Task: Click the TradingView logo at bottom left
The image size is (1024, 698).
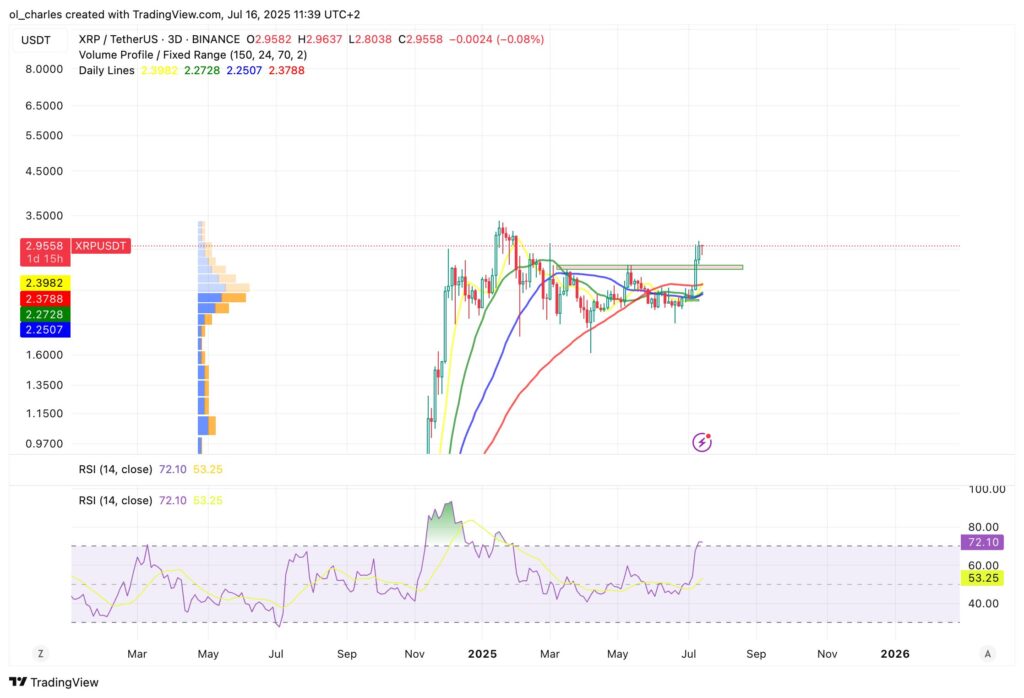Action: click(55, 682)
